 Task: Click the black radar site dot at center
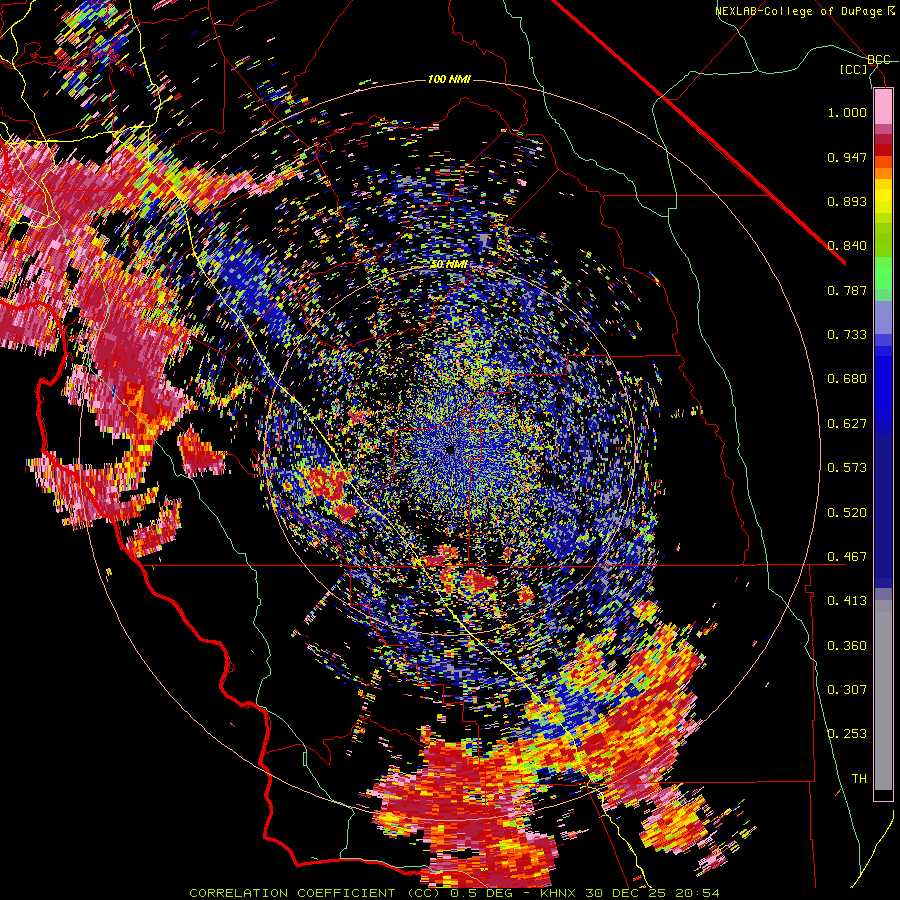pyautogui.click(x=450, y=450)
